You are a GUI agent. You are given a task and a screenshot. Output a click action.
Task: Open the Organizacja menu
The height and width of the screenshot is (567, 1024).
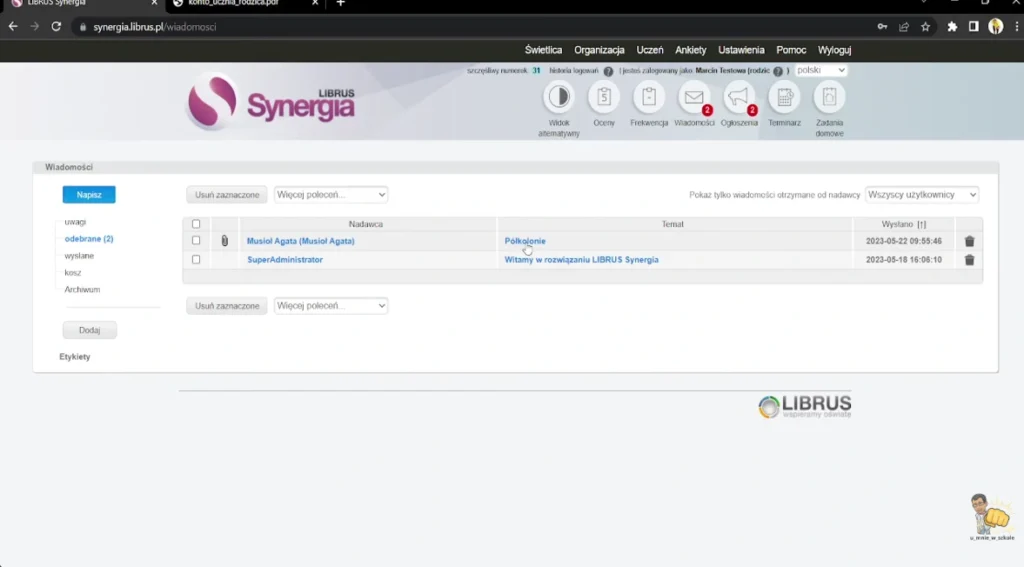(x=599, y=50)
